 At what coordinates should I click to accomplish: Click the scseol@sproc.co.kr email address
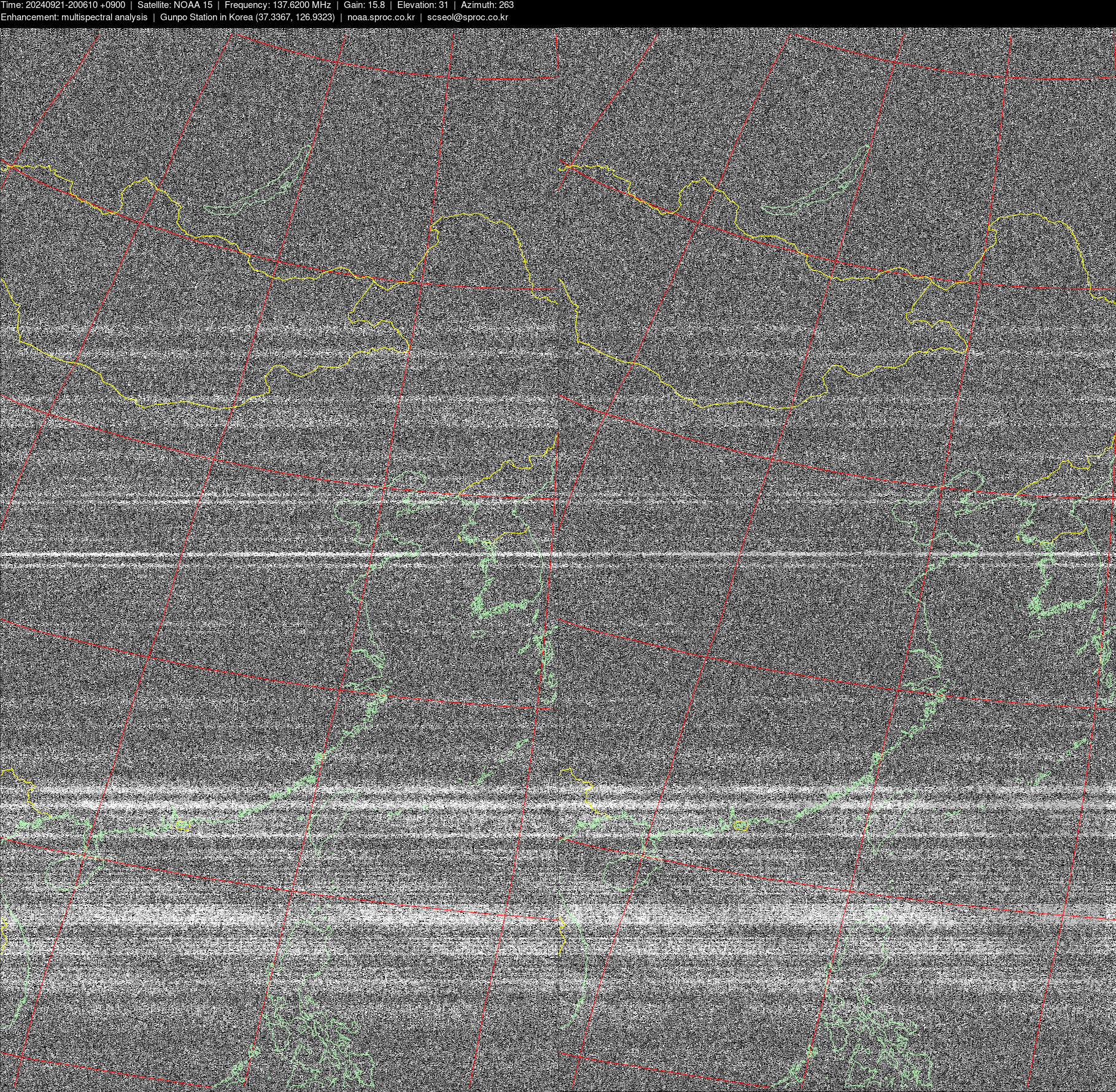coord(467,17)
